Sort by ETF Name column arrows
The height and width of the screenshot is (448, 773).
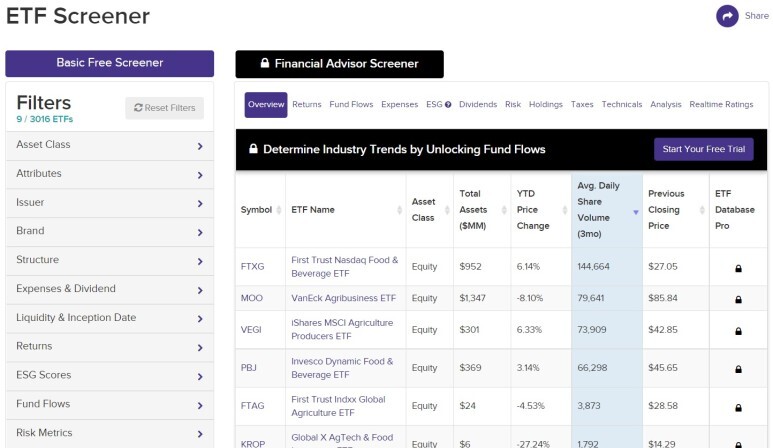coord(399,210)
